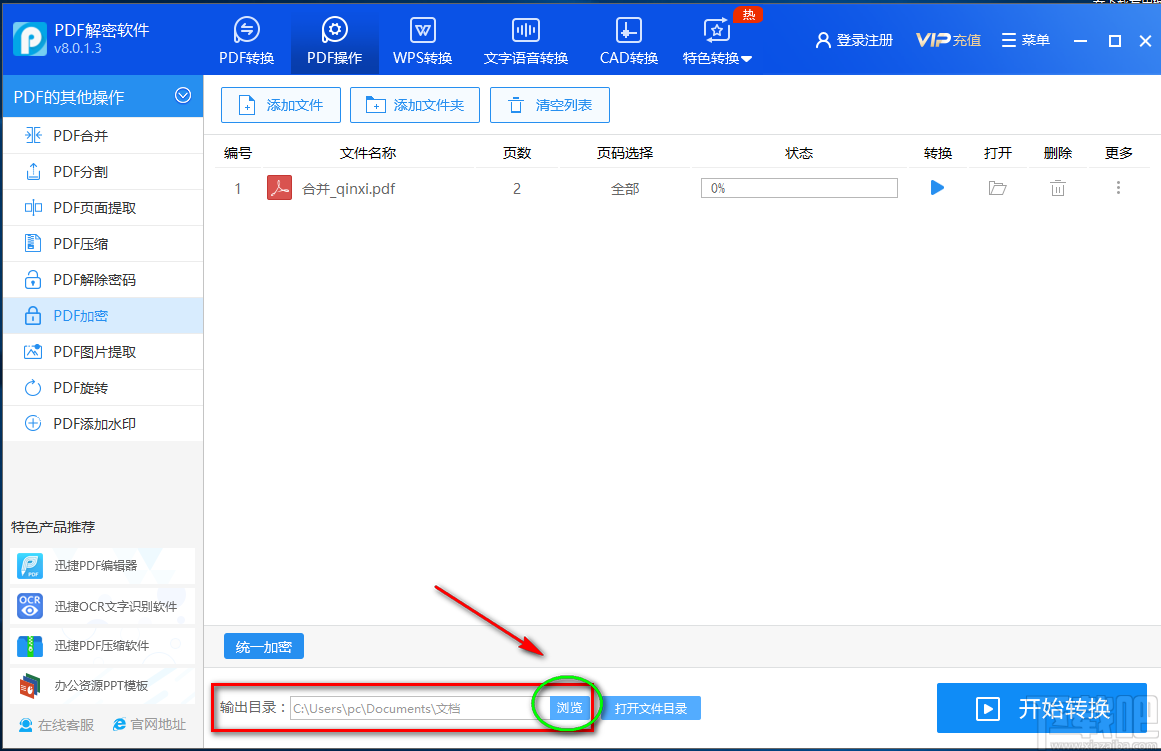Click the 打开文件目录 button
Image resolution: width=1161 pixels, height=751 pixels.
650,708
